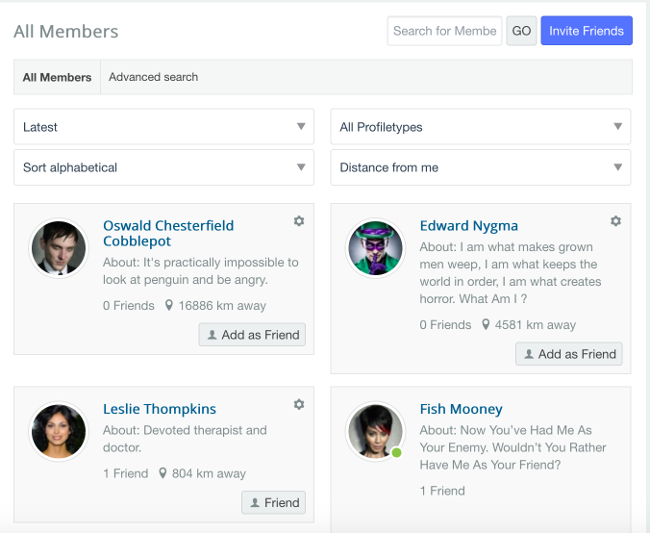Click Leslie Thompkins' avatar photo

59,431
